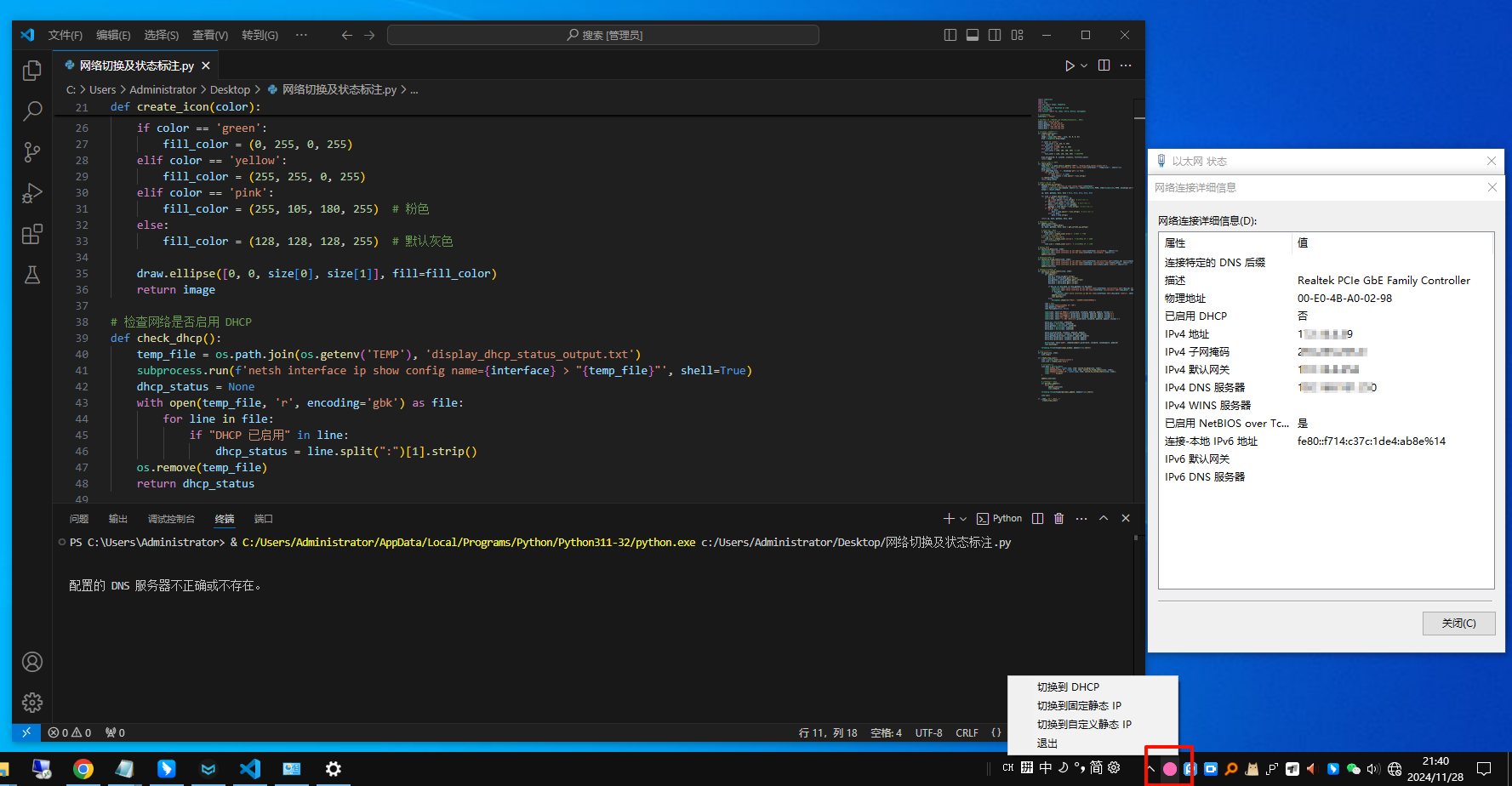Click the ports forwarded status item

click(115, 732)
